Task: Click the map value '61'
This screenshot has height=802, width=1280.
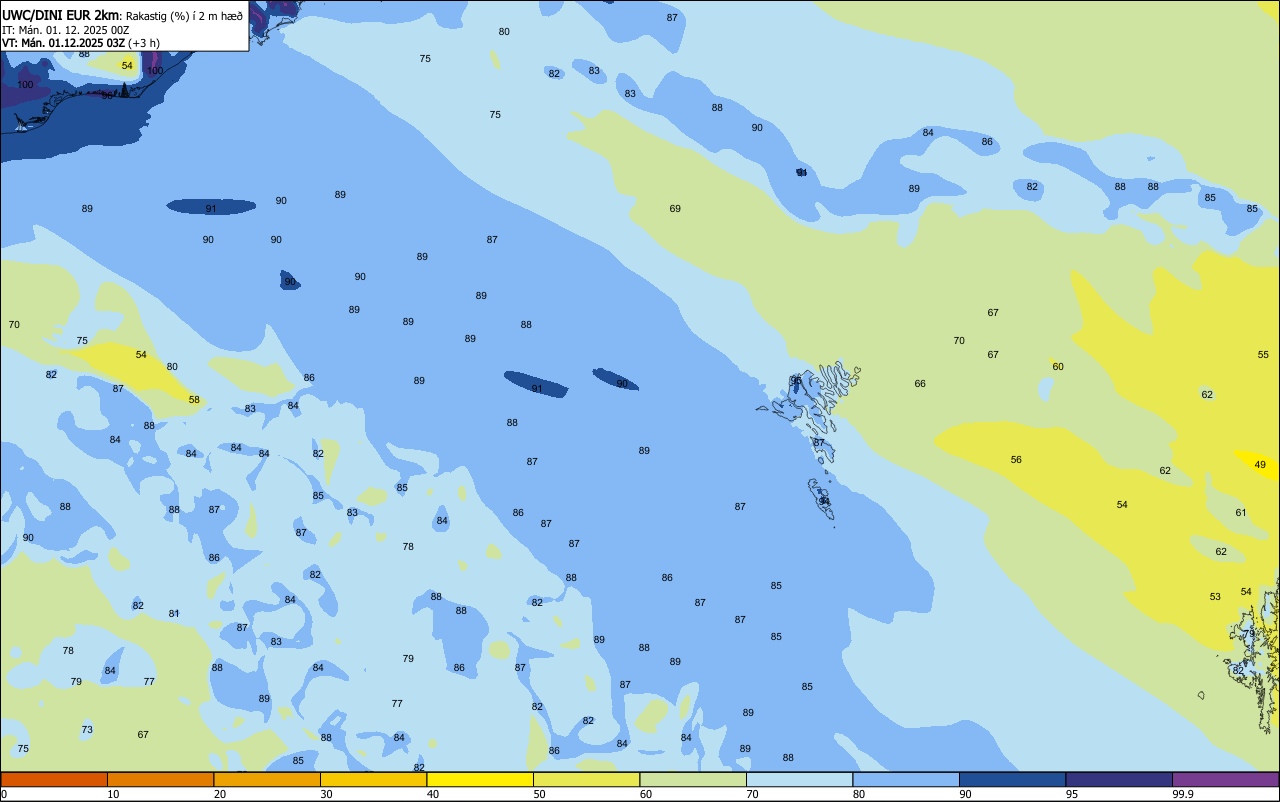Action: coord(1241,513)
